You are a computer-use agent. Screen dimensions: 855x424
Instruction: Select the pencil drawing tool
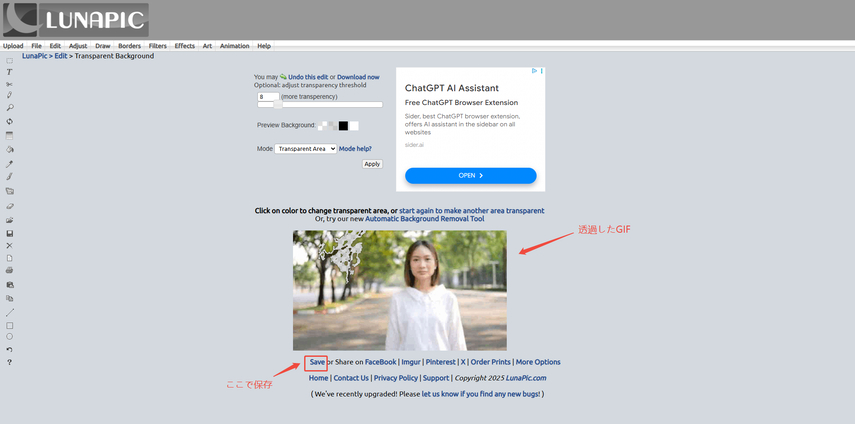click(9, 95)
